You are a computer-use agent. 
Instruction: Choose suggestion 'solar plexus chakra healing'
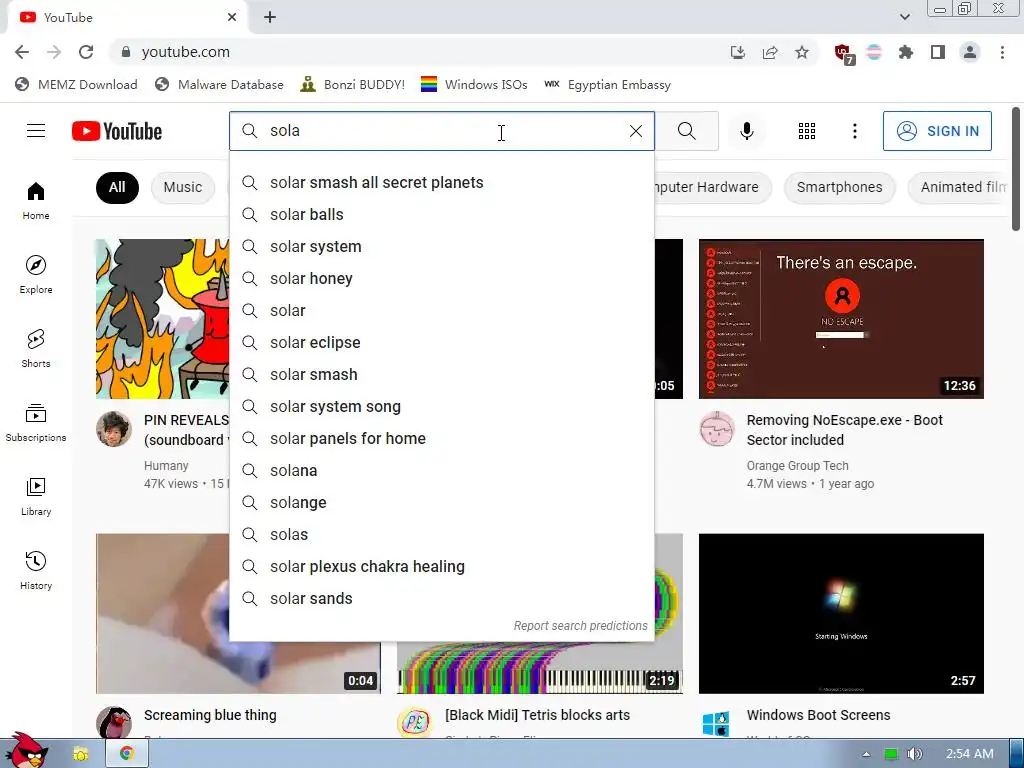tap(441, 567)
